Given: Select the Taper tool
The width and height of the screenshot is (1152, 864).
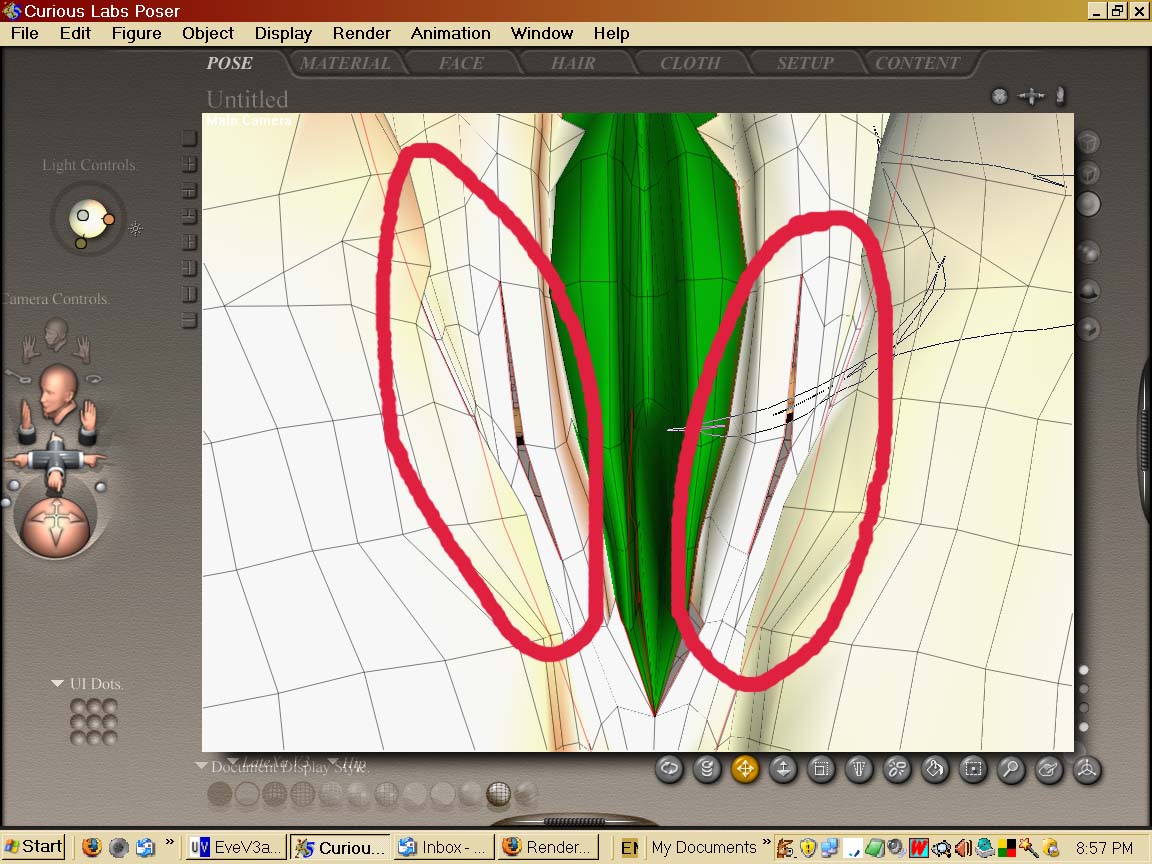Looking at the screenshot, I should [x=859, y=769].
